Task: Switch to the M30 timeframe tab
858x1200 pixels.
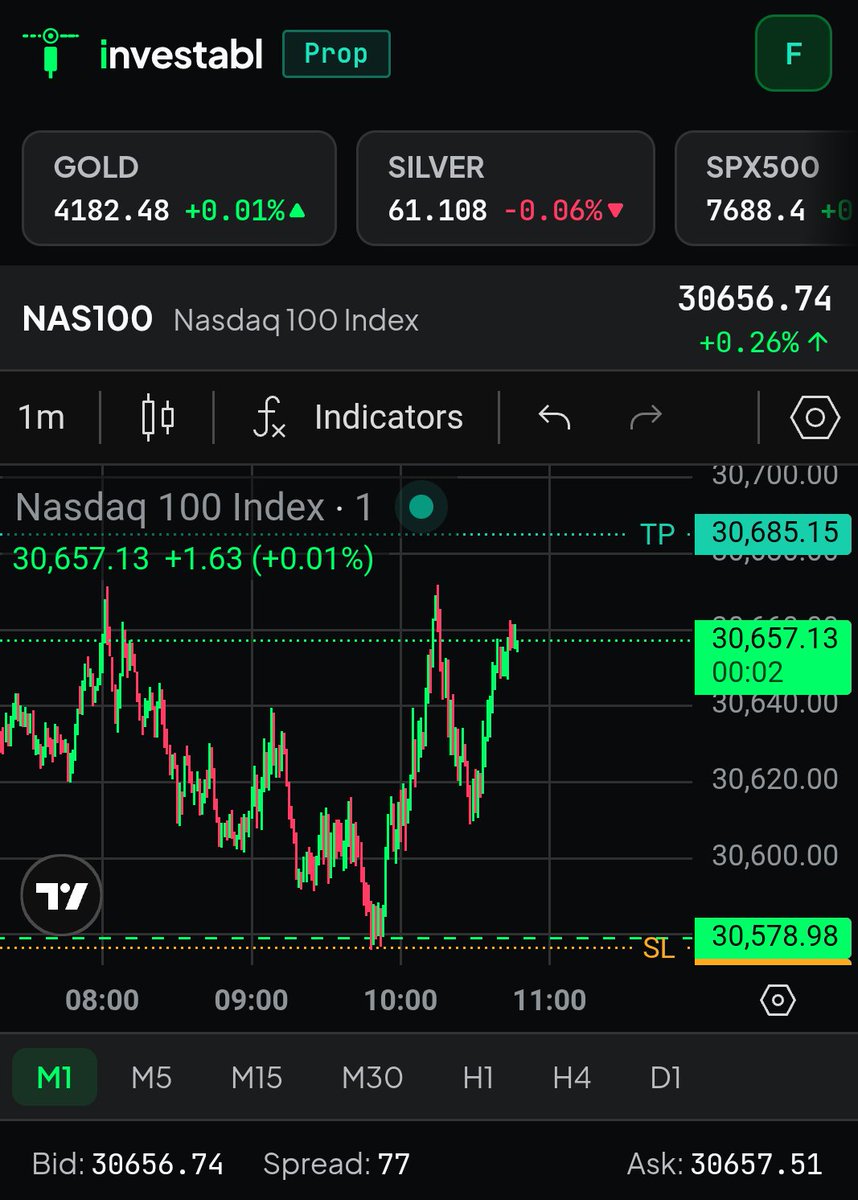Action: click(x=372, y=1077)
